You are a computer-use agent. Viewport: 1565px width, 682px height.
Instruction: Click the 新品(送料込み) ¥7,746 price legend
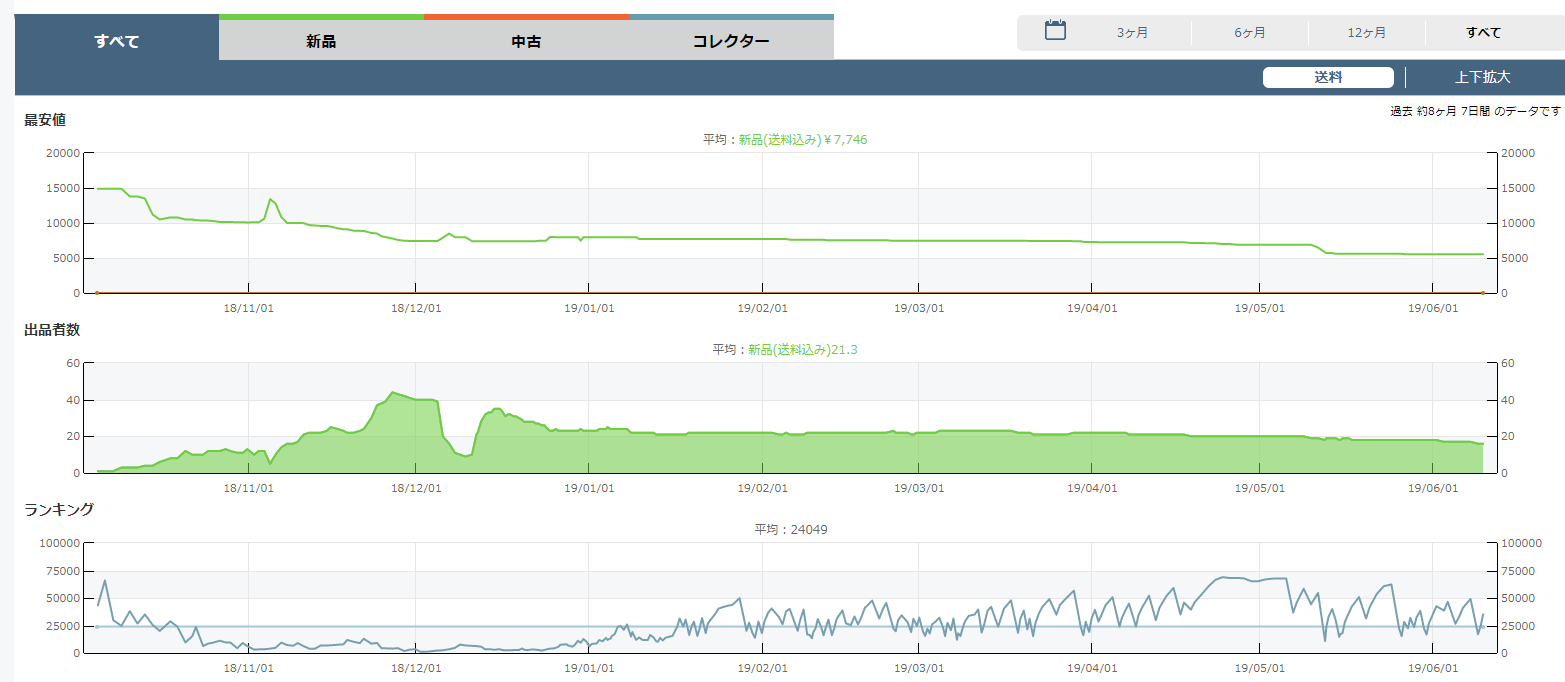(802, 140)
